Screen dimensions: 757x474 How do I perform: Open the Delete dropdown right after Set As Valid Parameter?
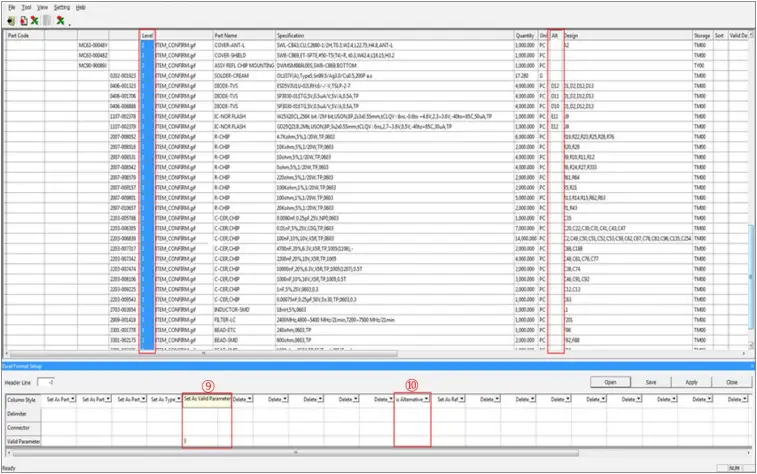click(249, 399)
